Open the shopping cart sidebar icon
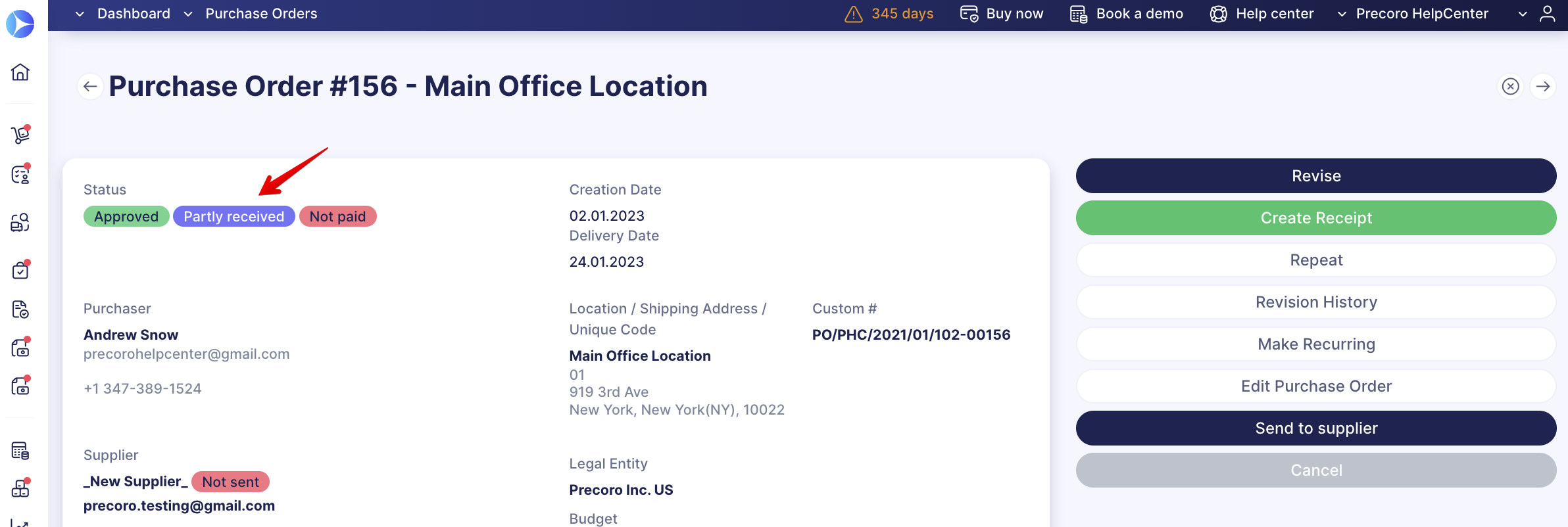Screen dimensions: 1568x527 coord(20,134)
